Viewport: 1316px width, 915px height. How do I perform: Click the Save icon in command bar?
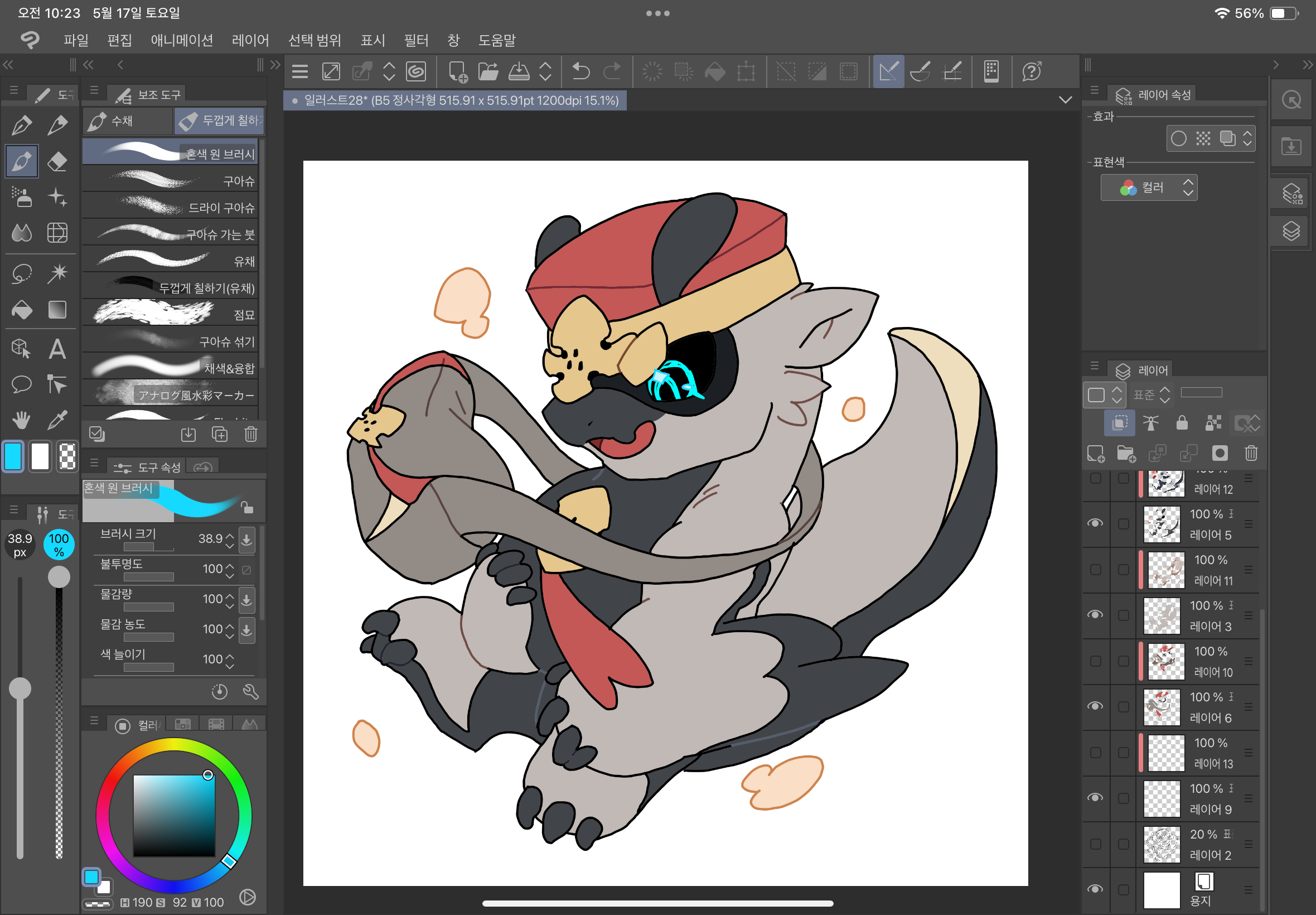519,71
